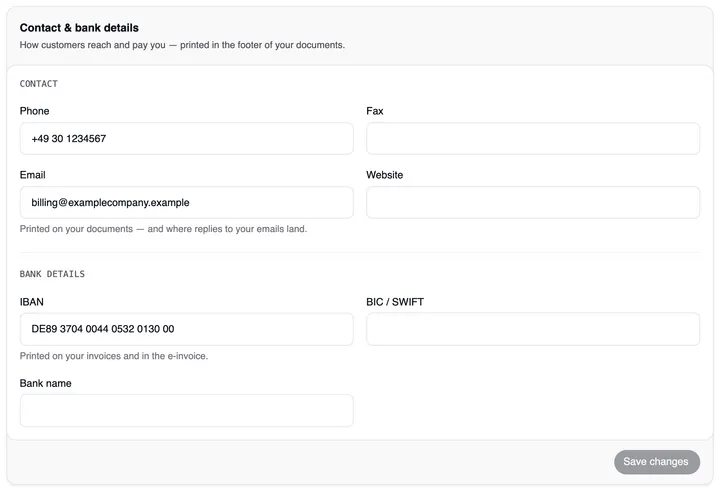The width and height of the screenshot is (720, 491).
Task: Select the IBAN input field
Action: [186, 329]
